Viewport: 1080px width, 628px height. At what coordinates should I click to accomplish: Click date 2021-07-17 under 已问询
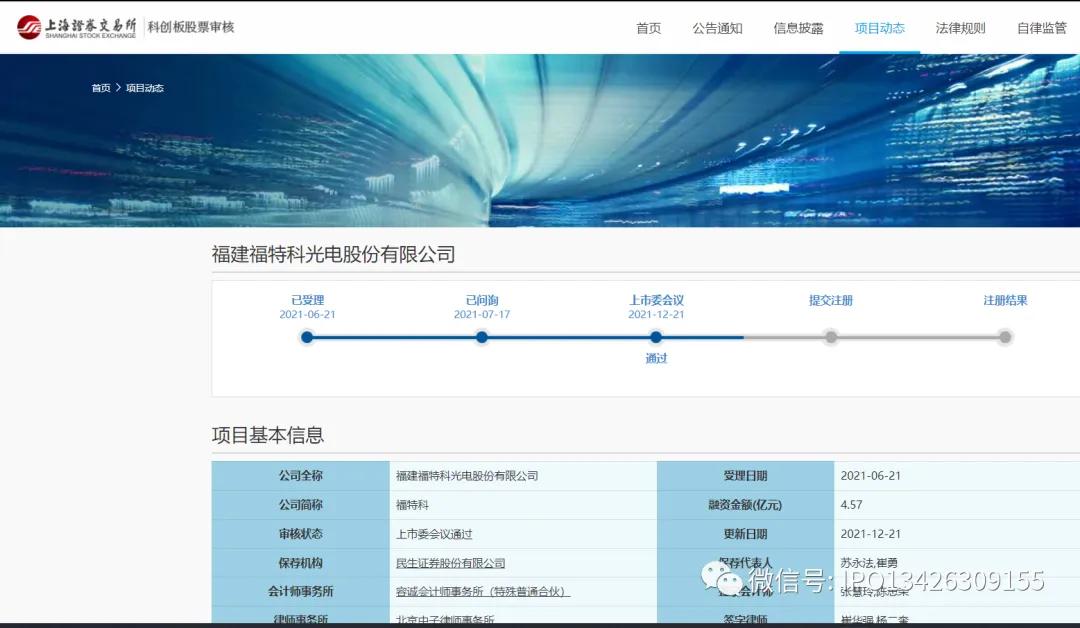click(x=481, y=314)
